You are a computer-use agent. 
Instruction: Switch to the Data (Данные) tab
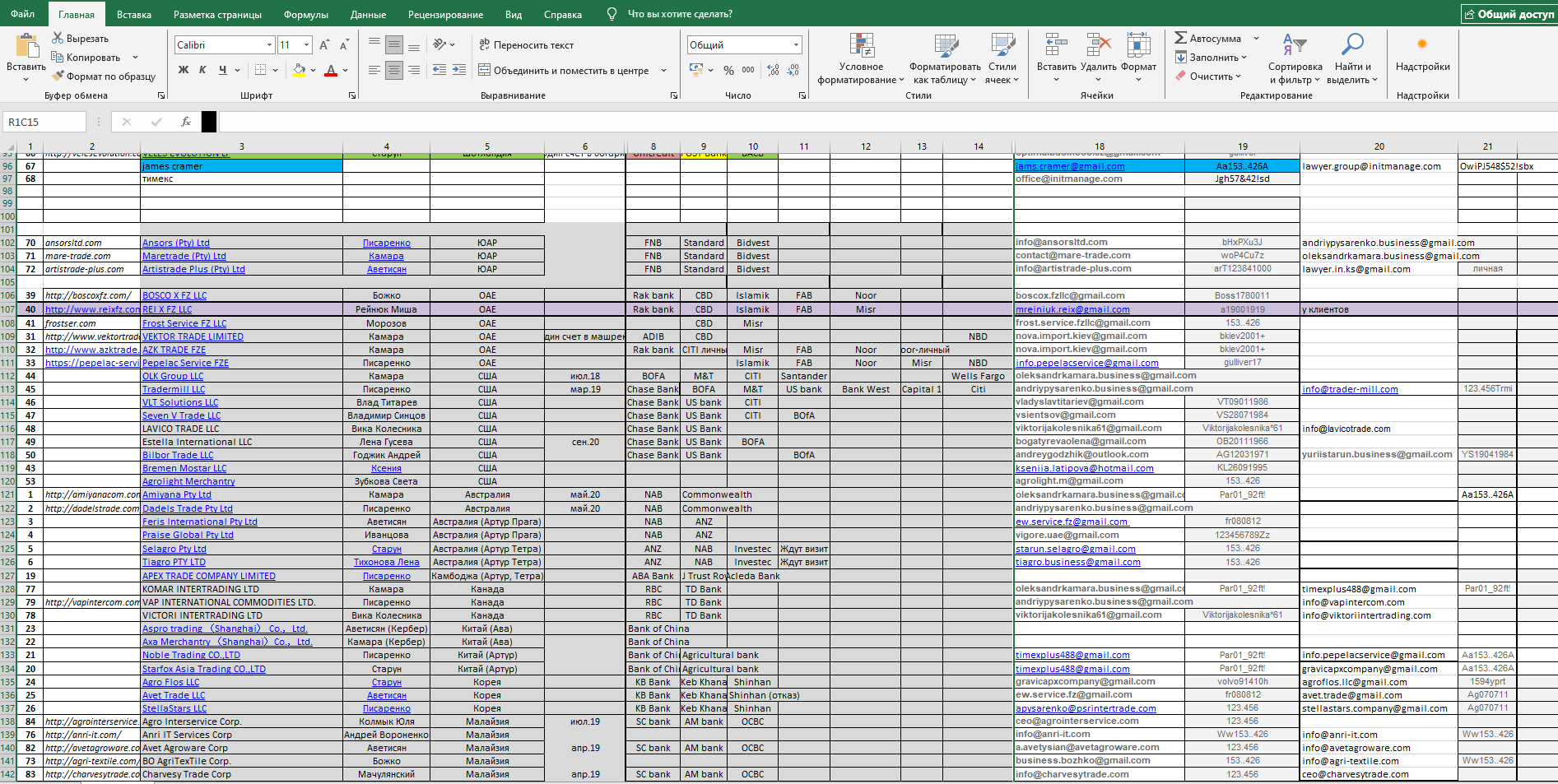[x=368, y=14]
